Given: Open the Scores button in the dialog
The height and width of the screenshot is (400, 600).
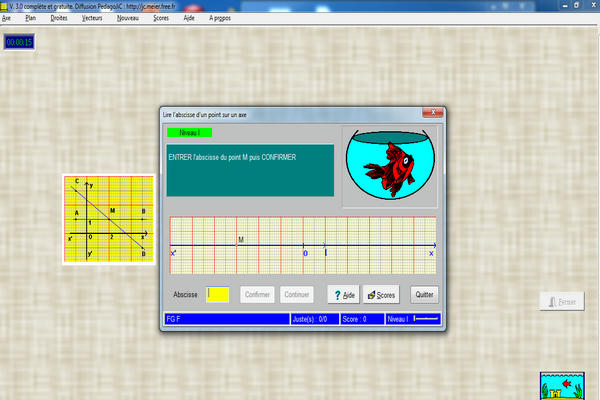Looking at the screenshot, I should click(x=382, y=295).
